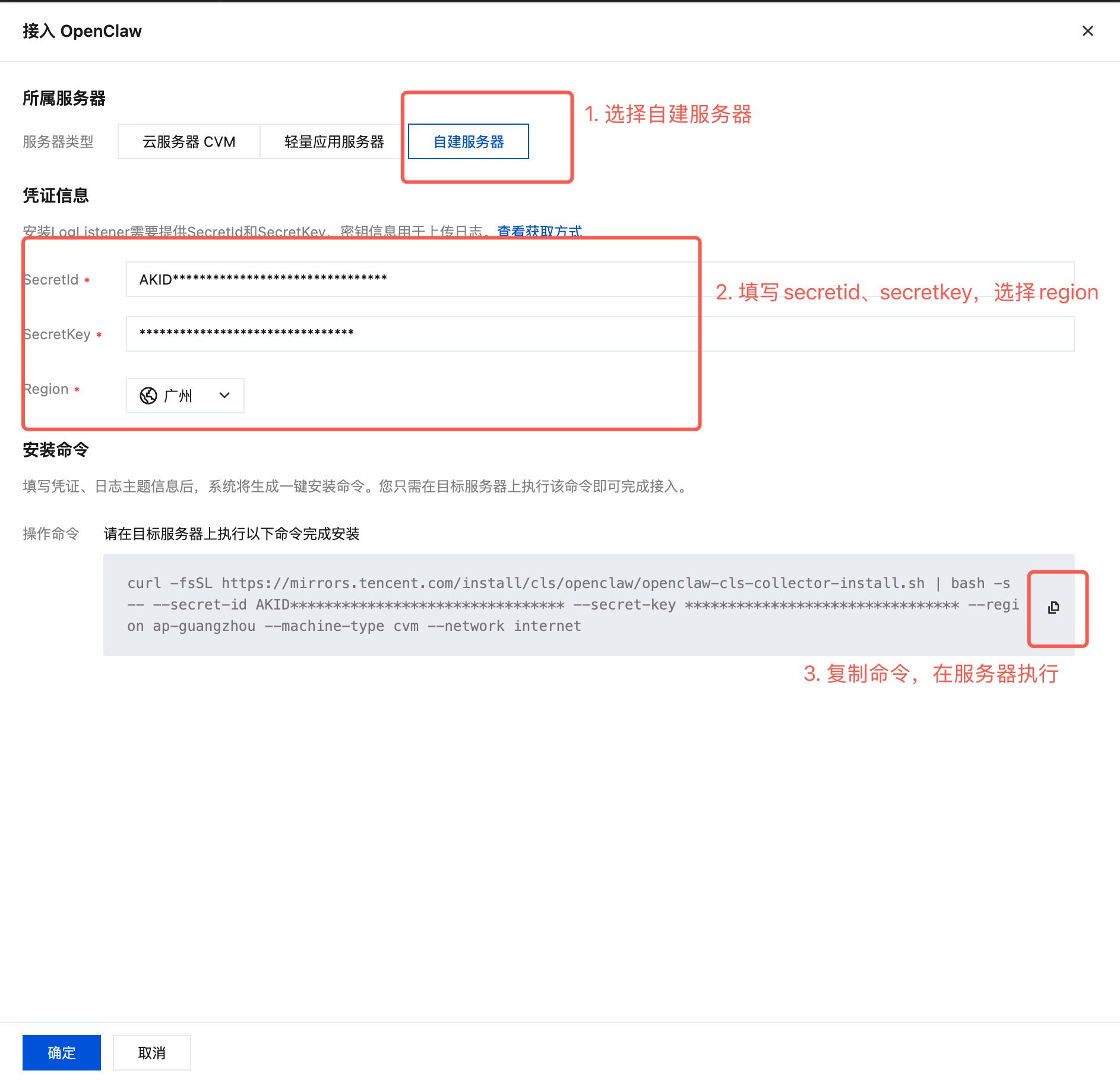Select 自建服务器 server type
Screen dimensions: 1120x1080
469,141
